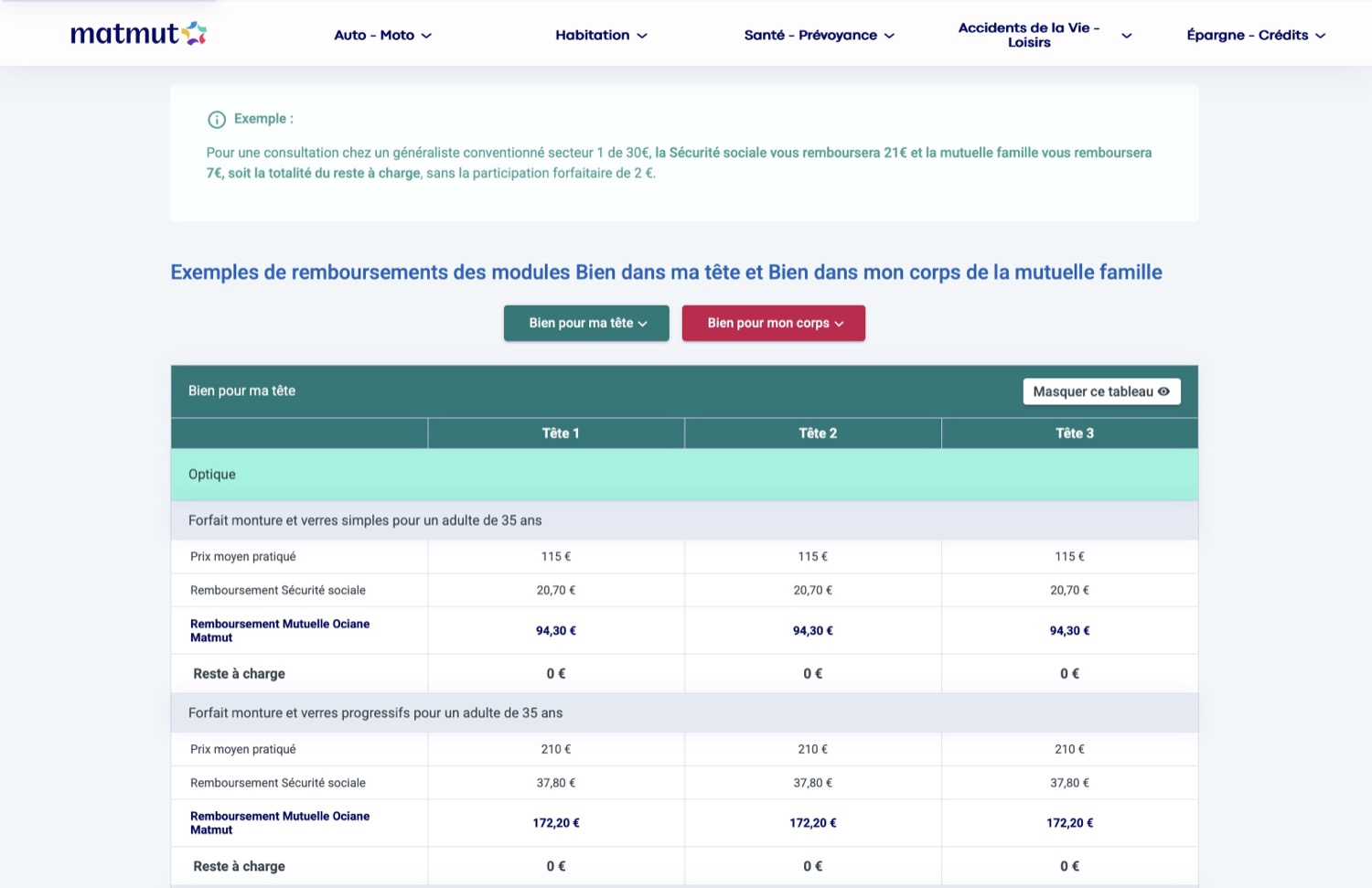Select the Auto - Moto menu item
1372x888 pixels.
(x=374, y=35)
